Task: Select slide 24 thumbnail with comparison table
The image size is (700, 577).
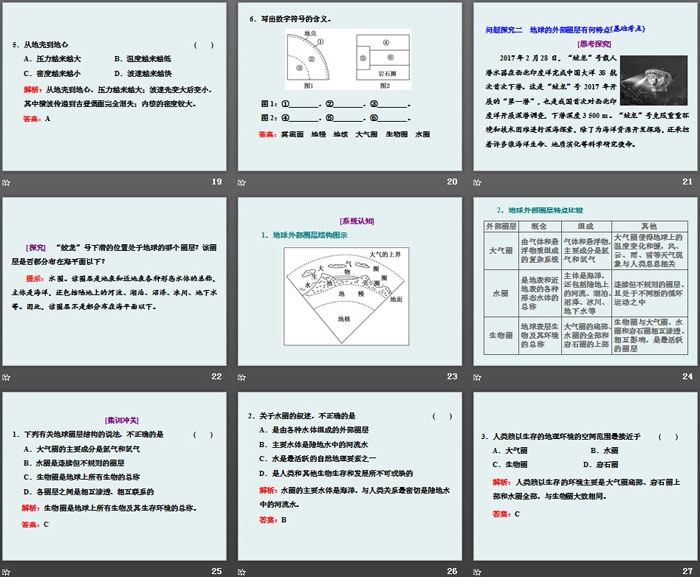Action: [x=585, y=281]
